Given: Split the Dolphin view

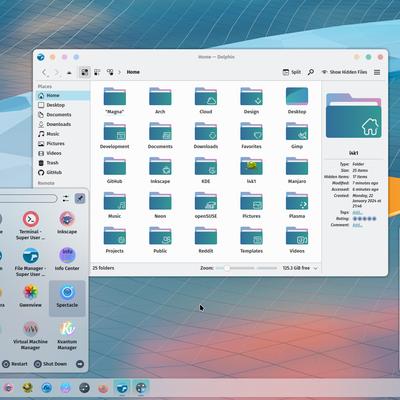Looking at the screenshot, I should point(292,72).
